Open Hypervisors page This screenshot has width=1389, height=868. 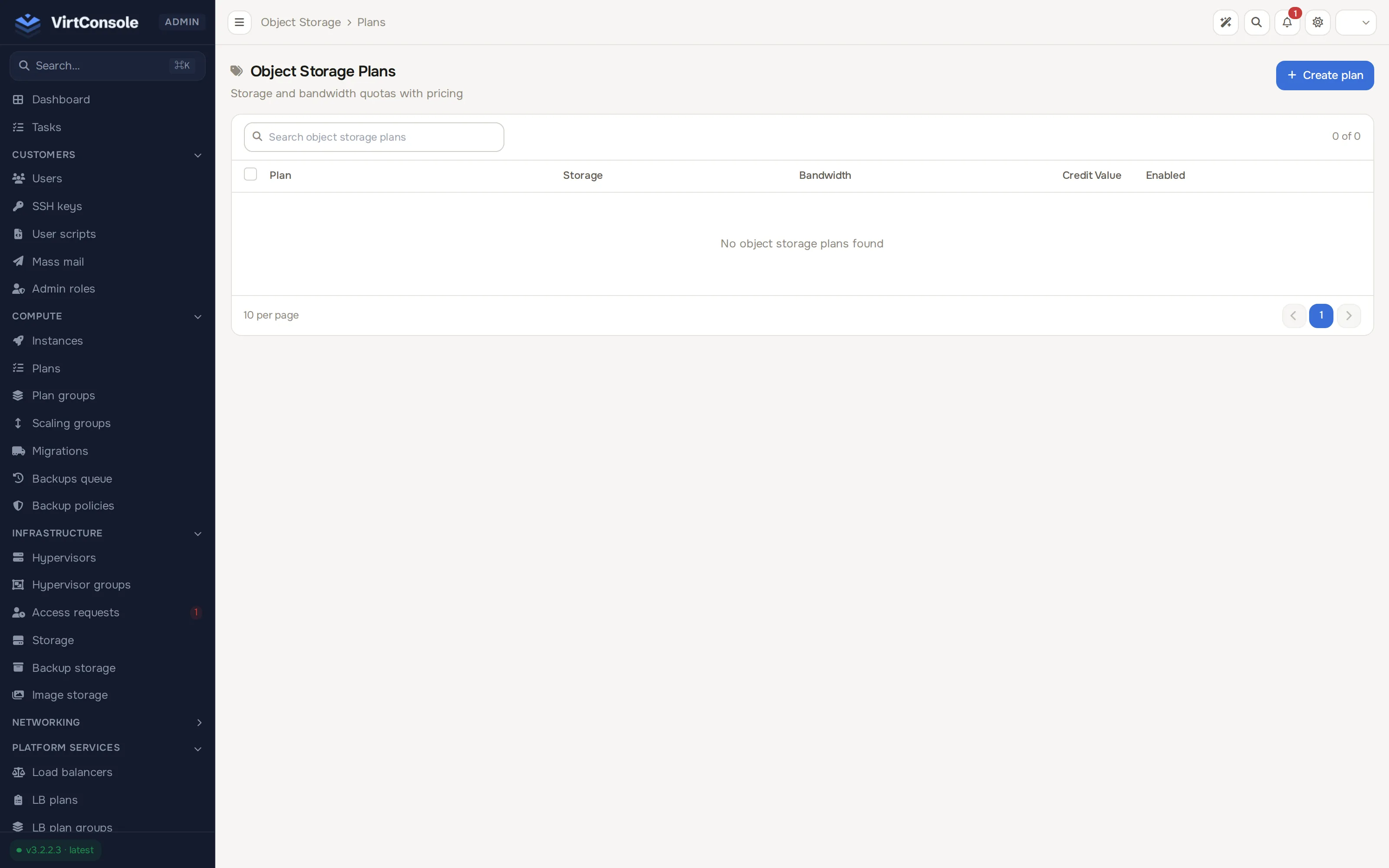[x=107, y=557]
